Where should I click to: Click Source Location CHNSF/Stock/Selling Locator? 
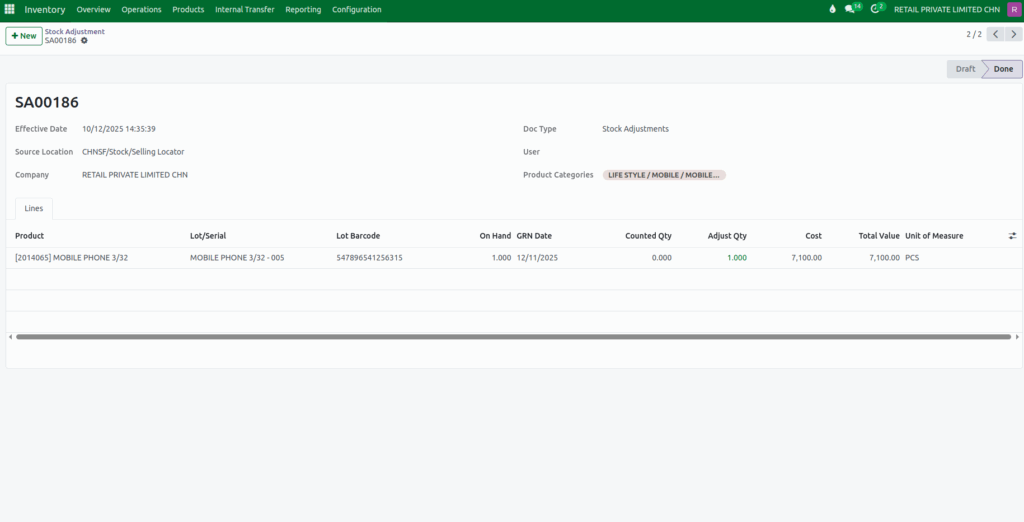pos(133,152)
